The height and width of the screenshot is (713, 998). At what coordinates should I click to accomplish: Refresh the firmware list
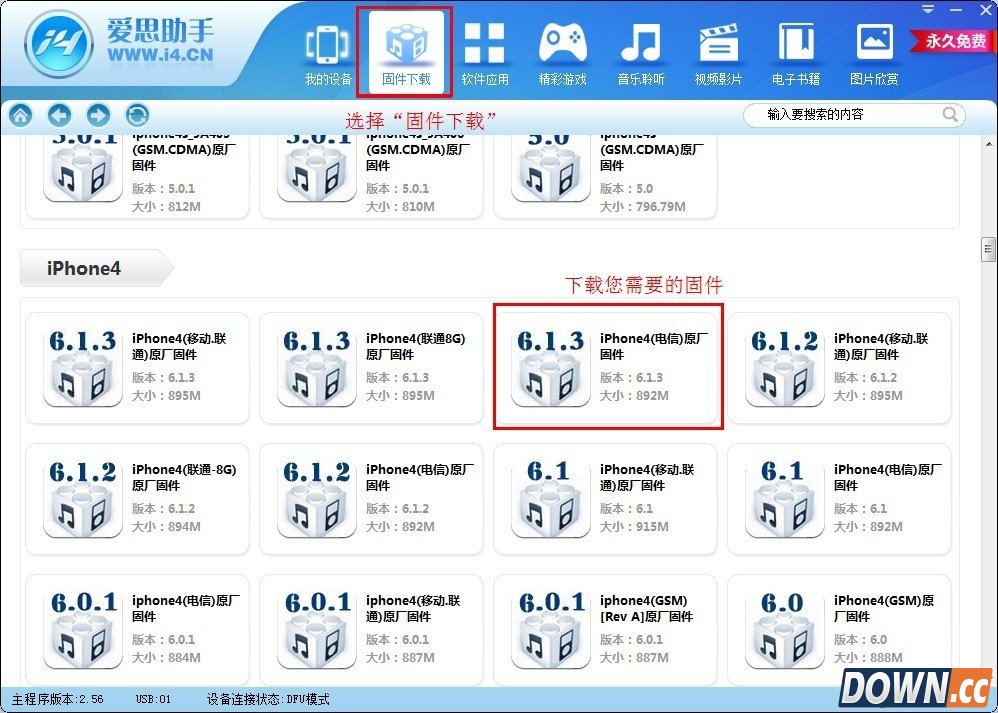(137, 115)
